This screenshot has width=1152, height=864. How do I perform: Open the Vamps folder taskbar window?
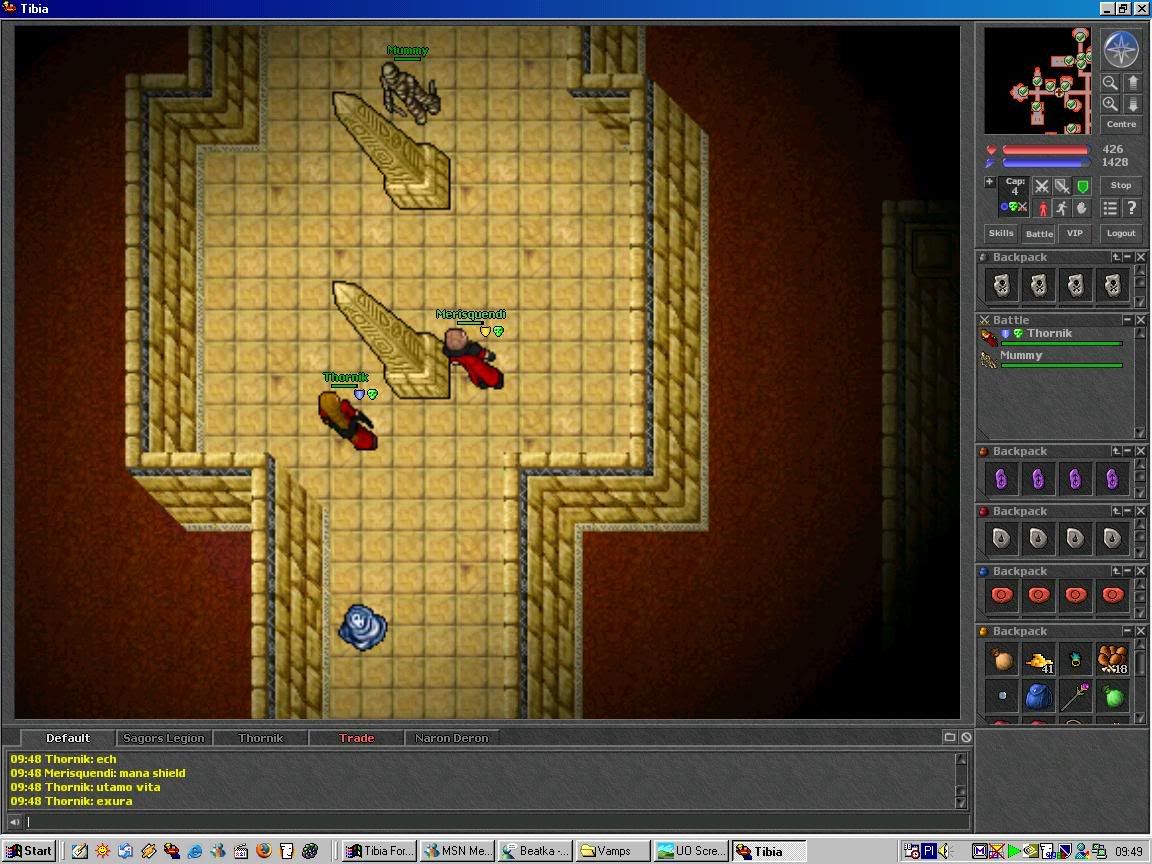point(613,851)
